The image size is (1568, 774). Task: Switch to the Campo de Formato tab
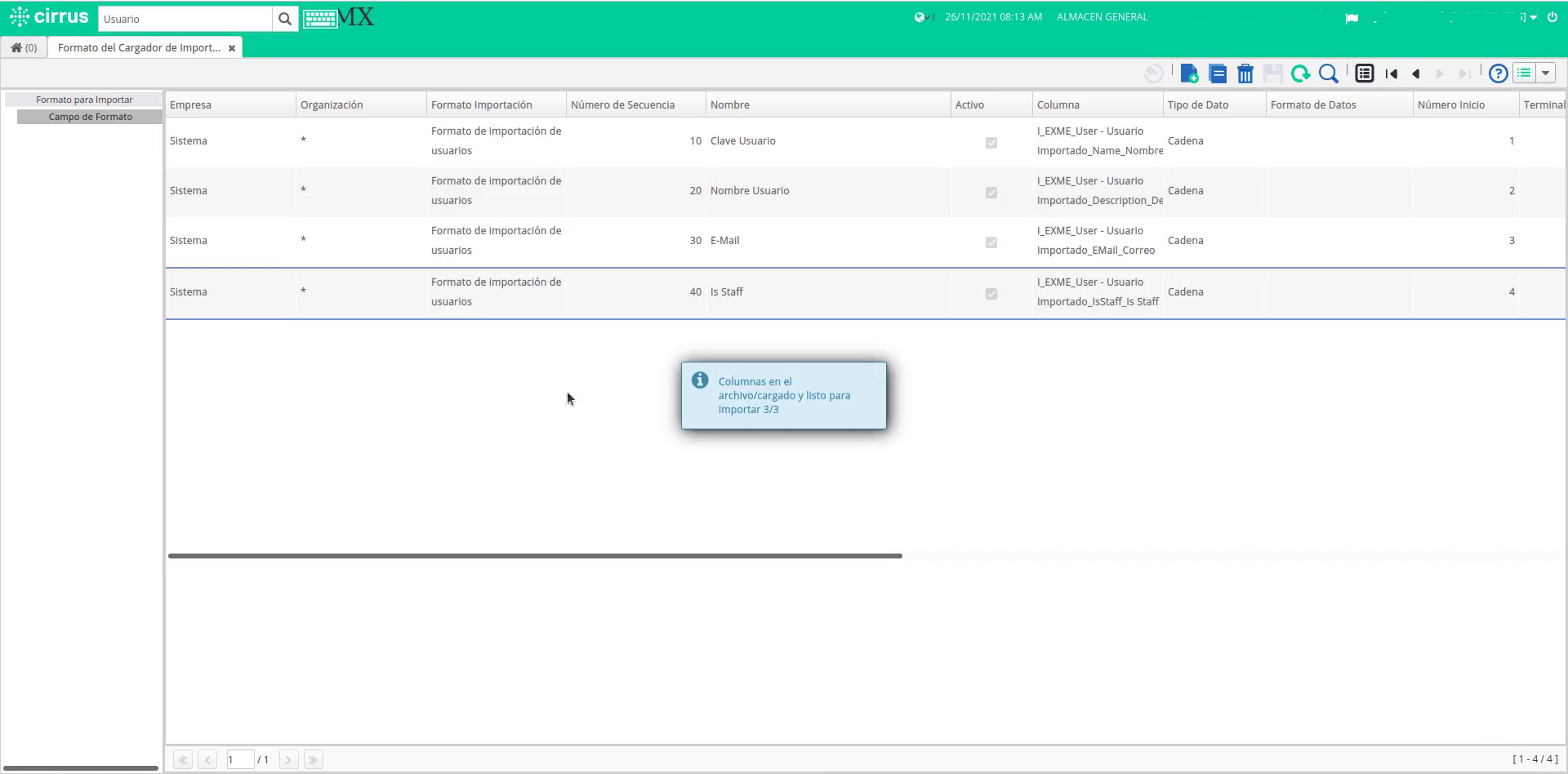click(91, 117)
